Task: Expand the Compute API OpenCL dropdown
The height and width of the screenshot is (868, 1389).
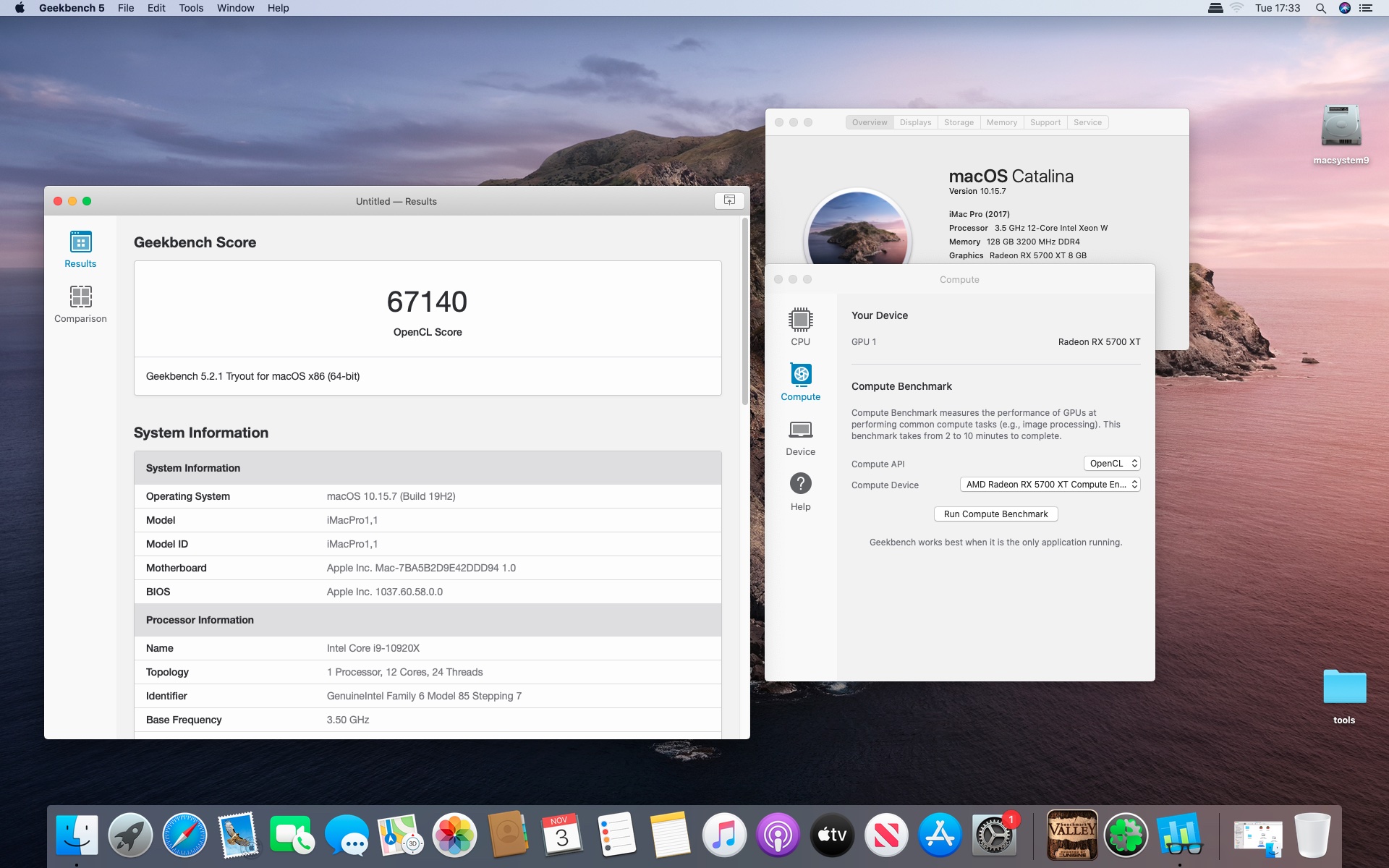Action: (1112, 464)
